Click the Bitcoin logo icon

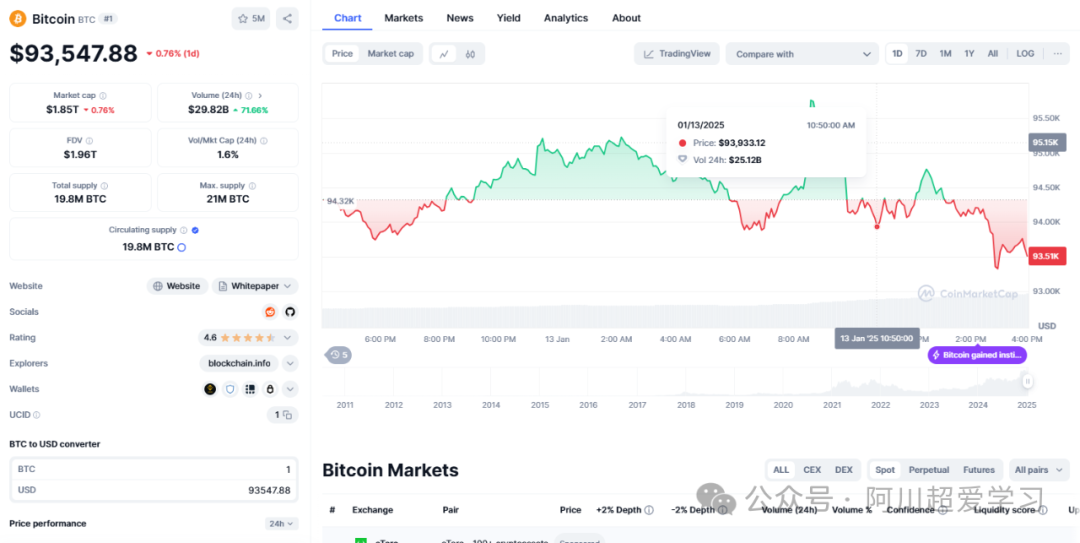click(18, 19)
